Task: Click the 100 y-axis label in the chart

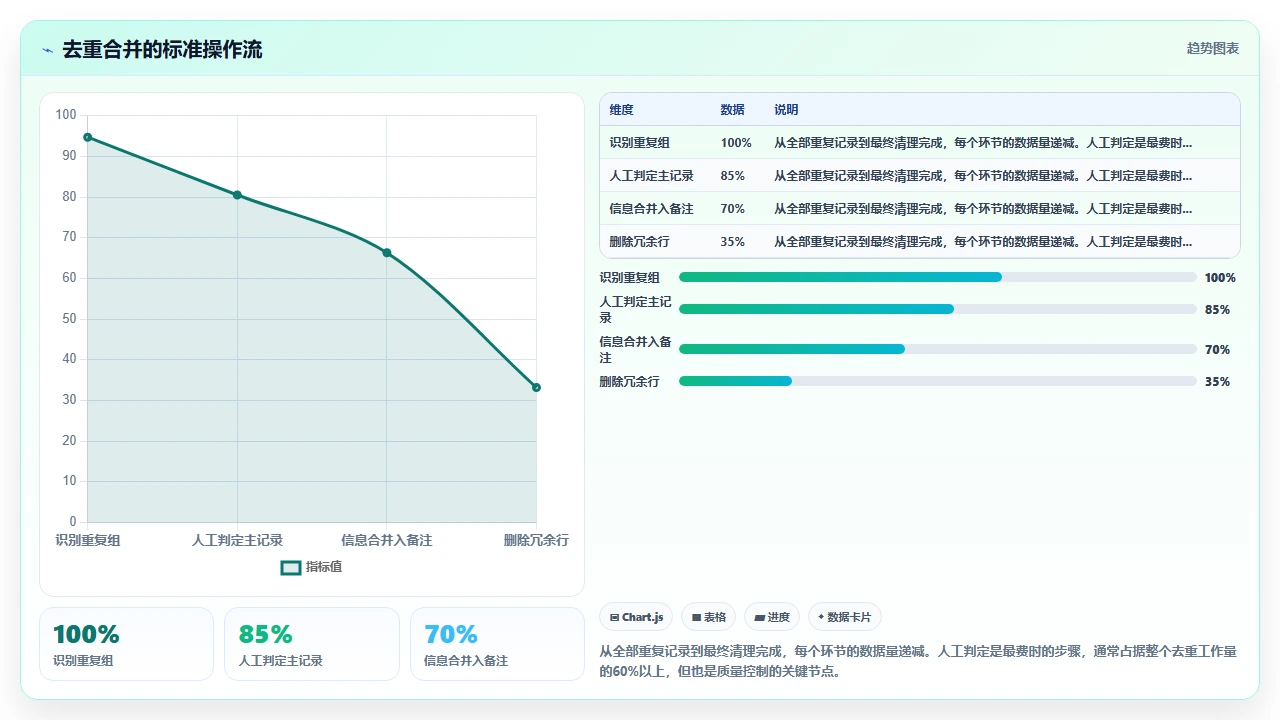Action: click(66, 115)
